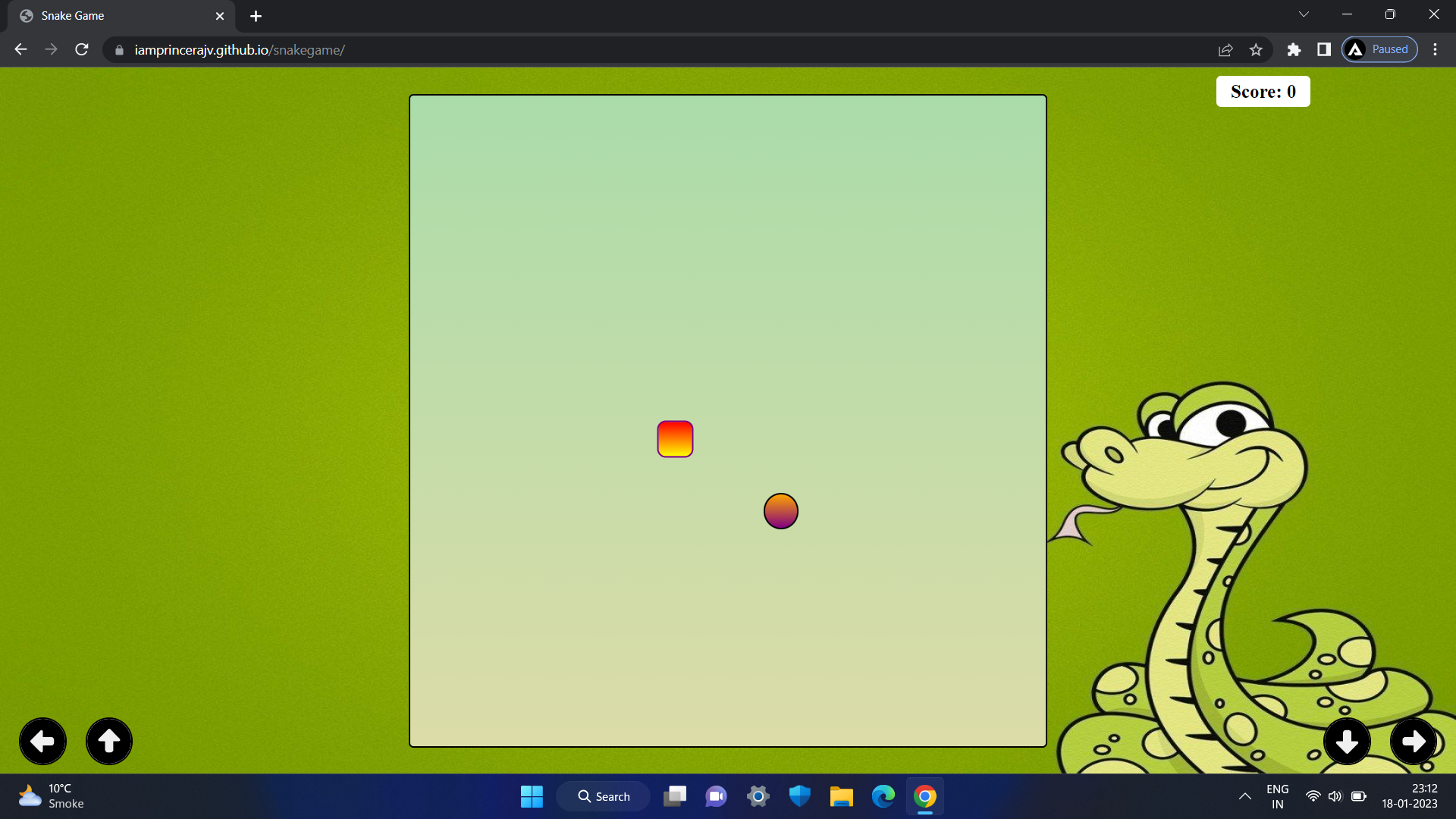The width and height of the screenshot is (1456, 819).
Task: Reload the Snake Game page
Action: [82, 49]
